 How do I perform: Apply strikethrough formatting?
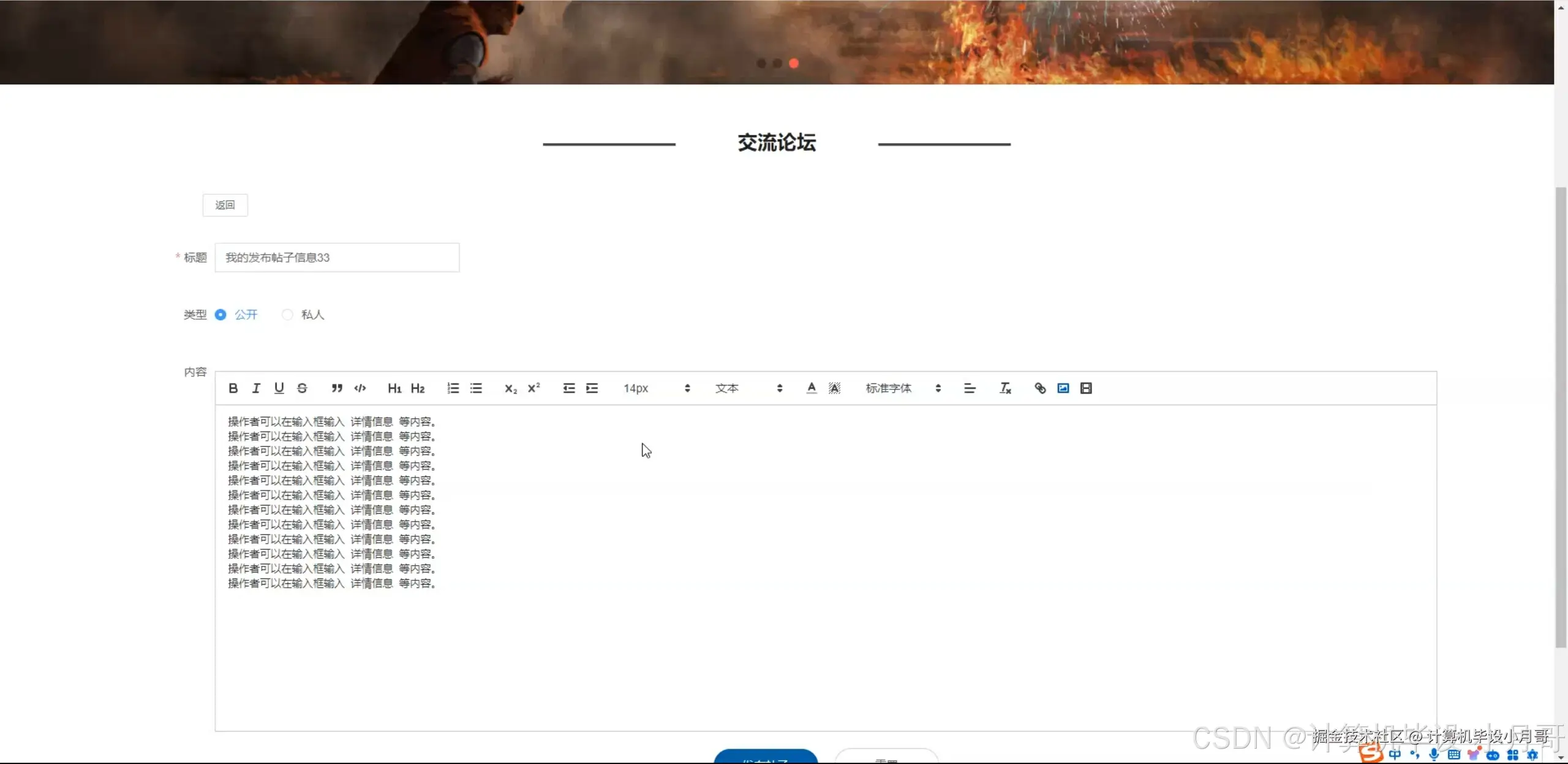click(x=303, y=388)
